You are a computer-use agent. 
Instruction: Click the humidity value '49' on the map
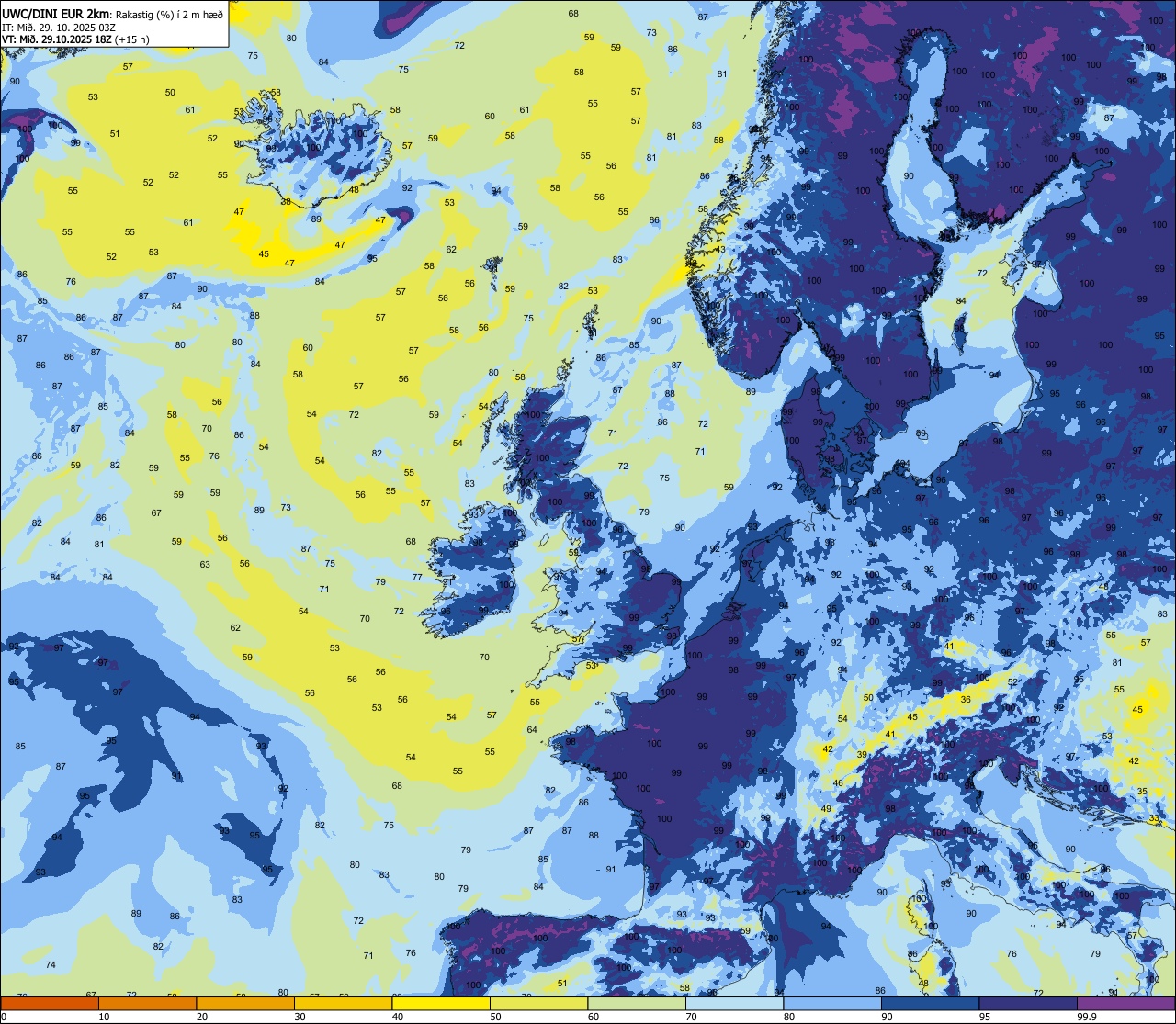coord(826,809)
